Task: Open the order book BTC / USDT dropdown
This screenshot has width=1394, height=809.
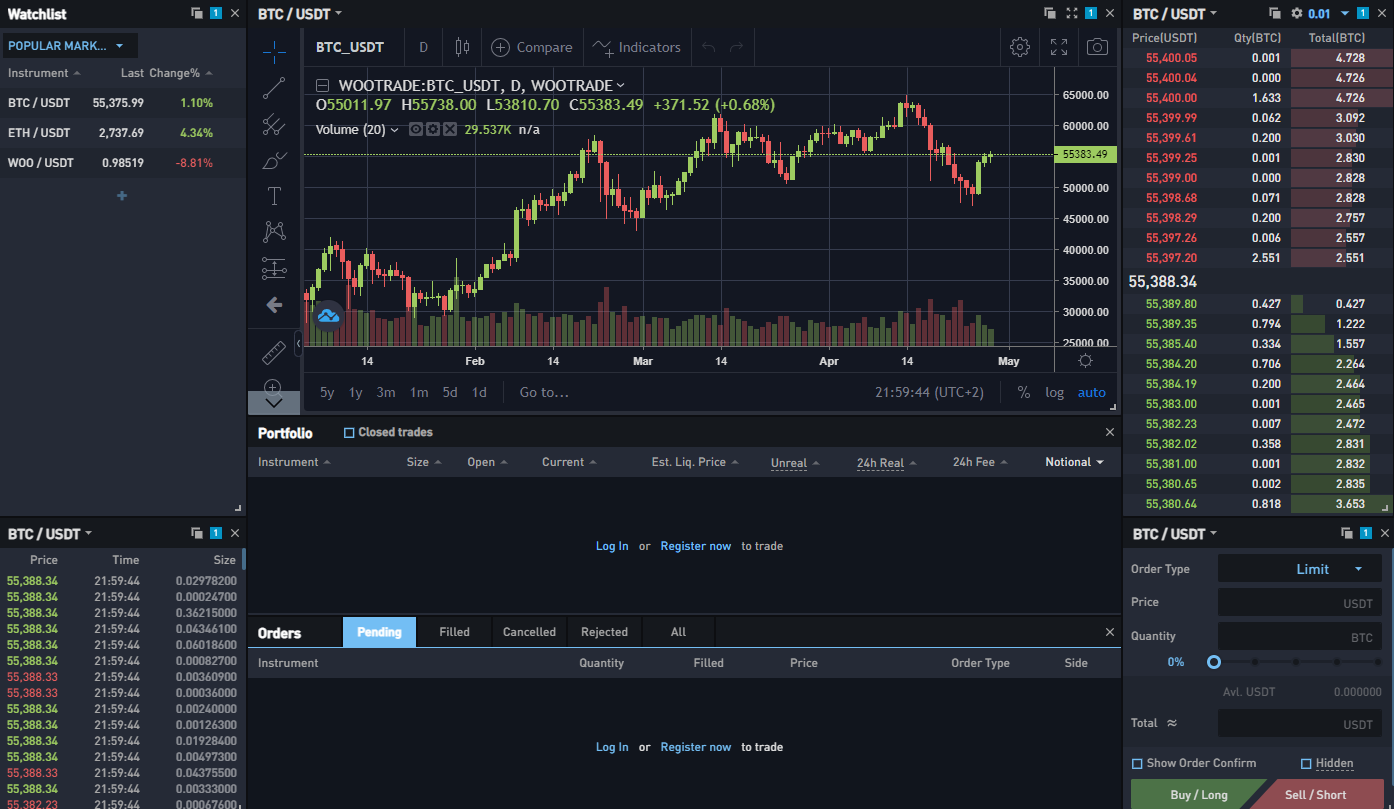Action: 1176,14
